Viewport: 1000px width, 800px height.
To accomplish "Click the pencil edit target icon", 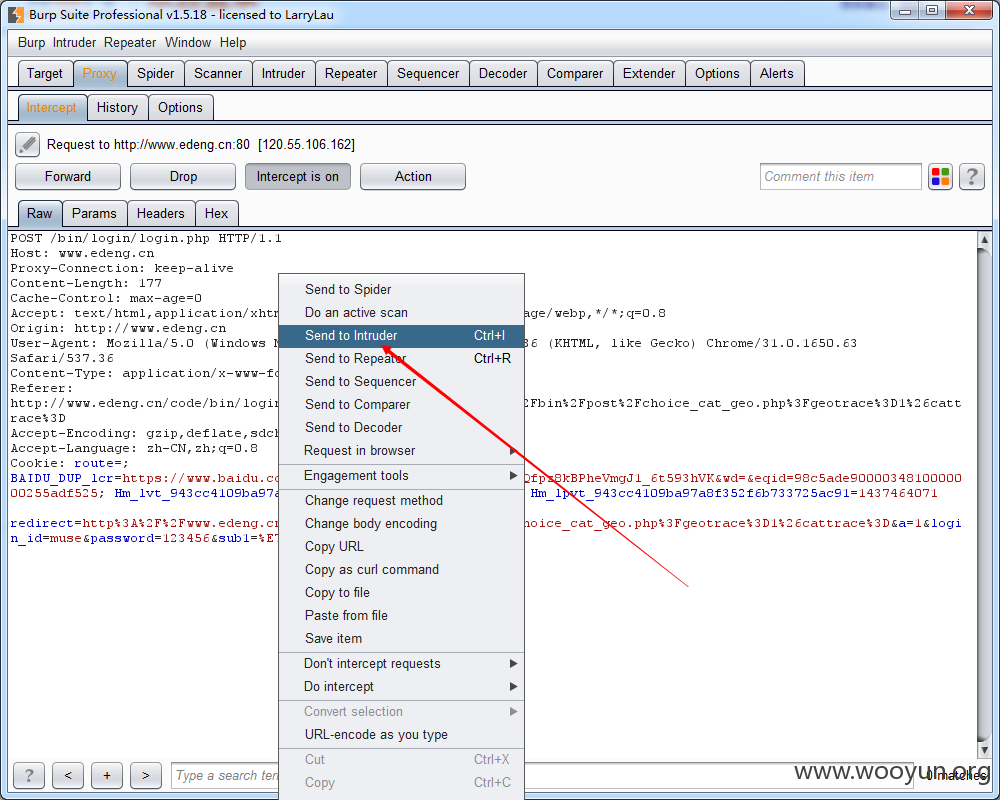I will coord(27,144).
